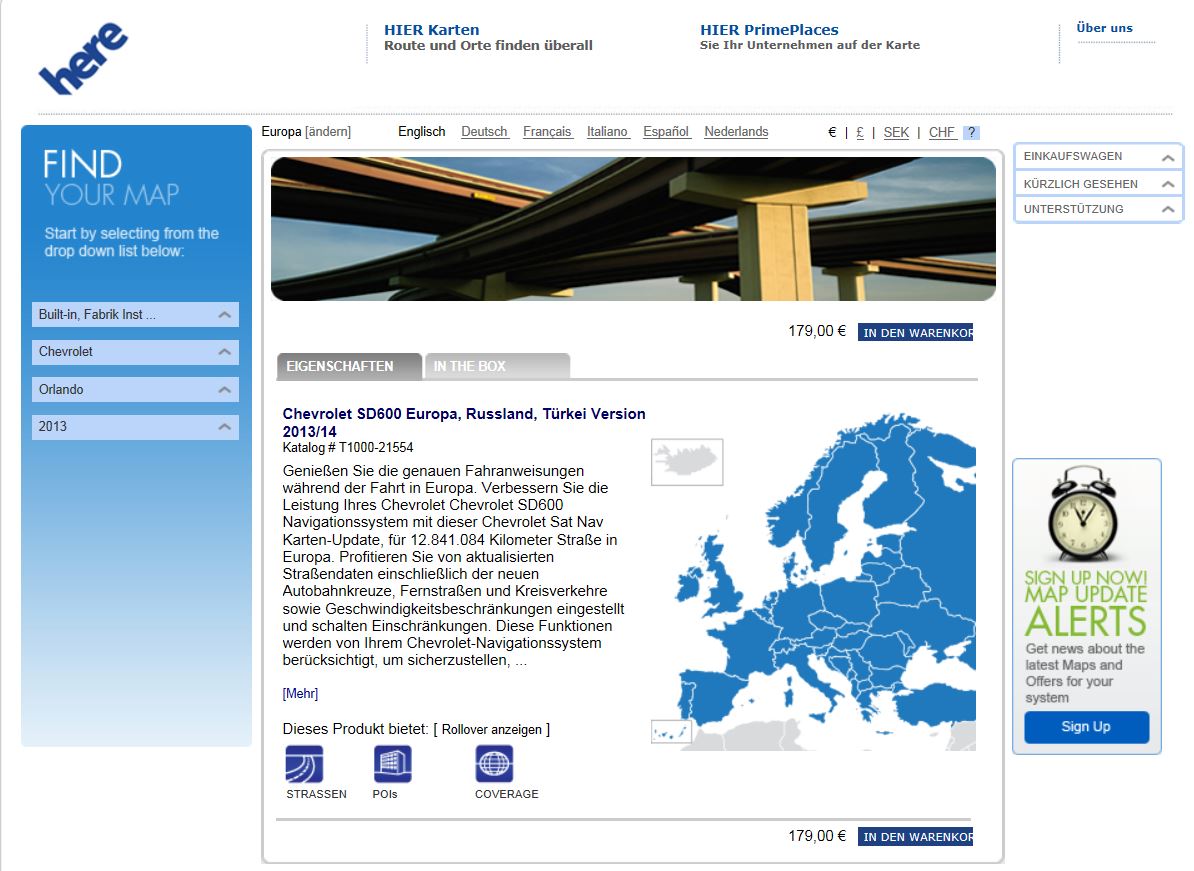Click the Sign Up button
Viewport: 1194px width, 871px height.
(1086, 727)
